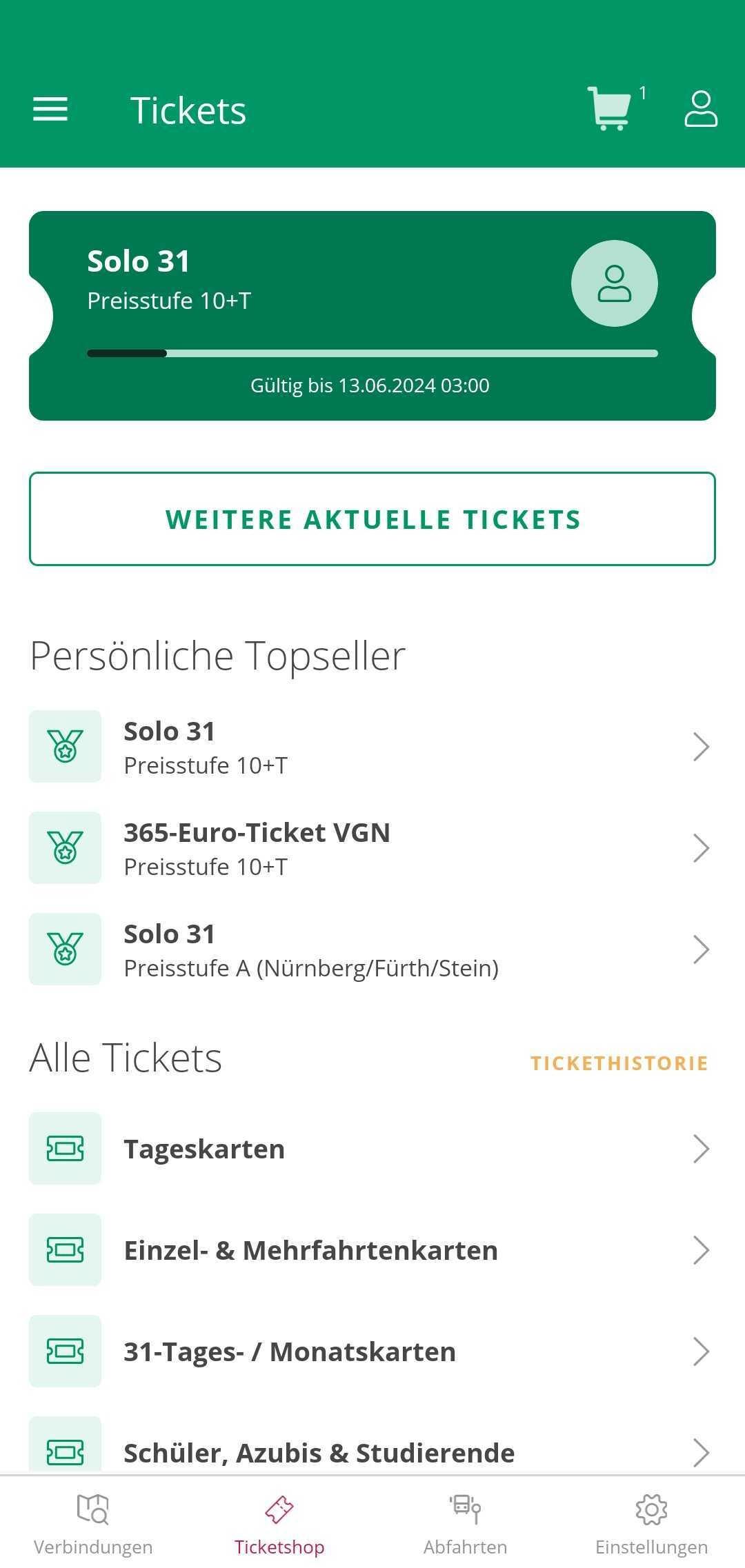The image size is (745, 1568).
Task: Switch to the Verbindungen tab
Action: [93, 1525]
